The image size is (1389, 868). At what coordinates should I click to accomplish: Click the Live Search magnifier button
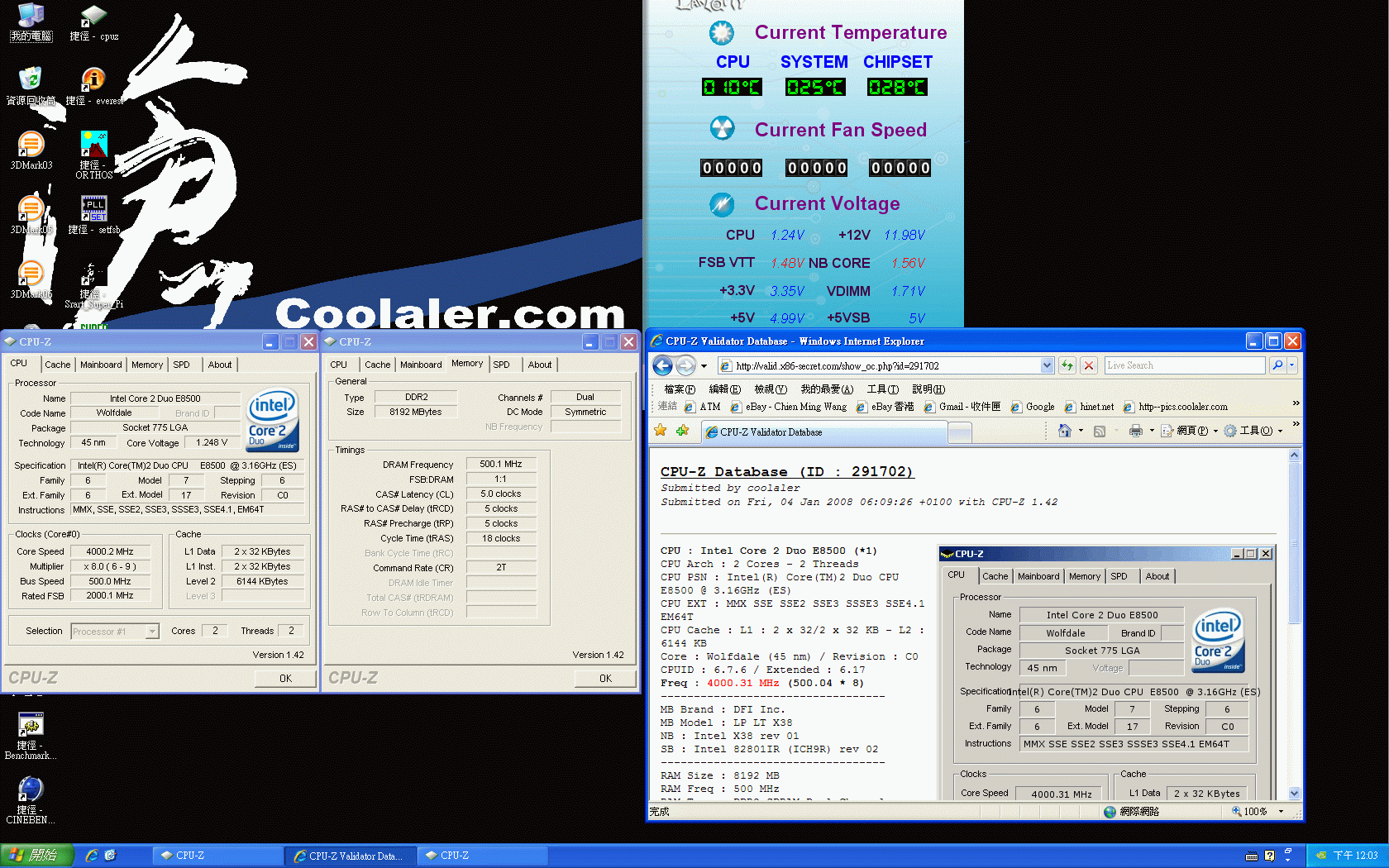[x=1277, y=365]
